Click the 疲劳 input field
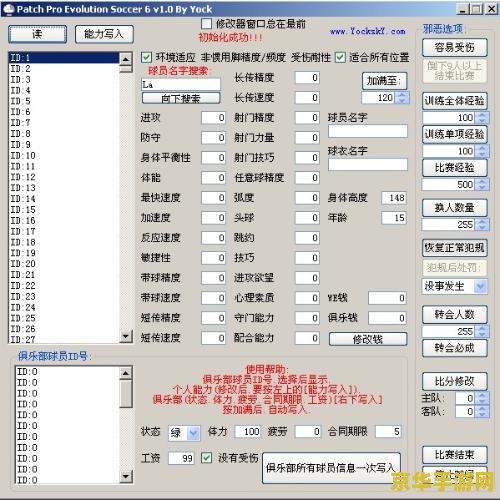500x500 pixels. tap(308, 432)
